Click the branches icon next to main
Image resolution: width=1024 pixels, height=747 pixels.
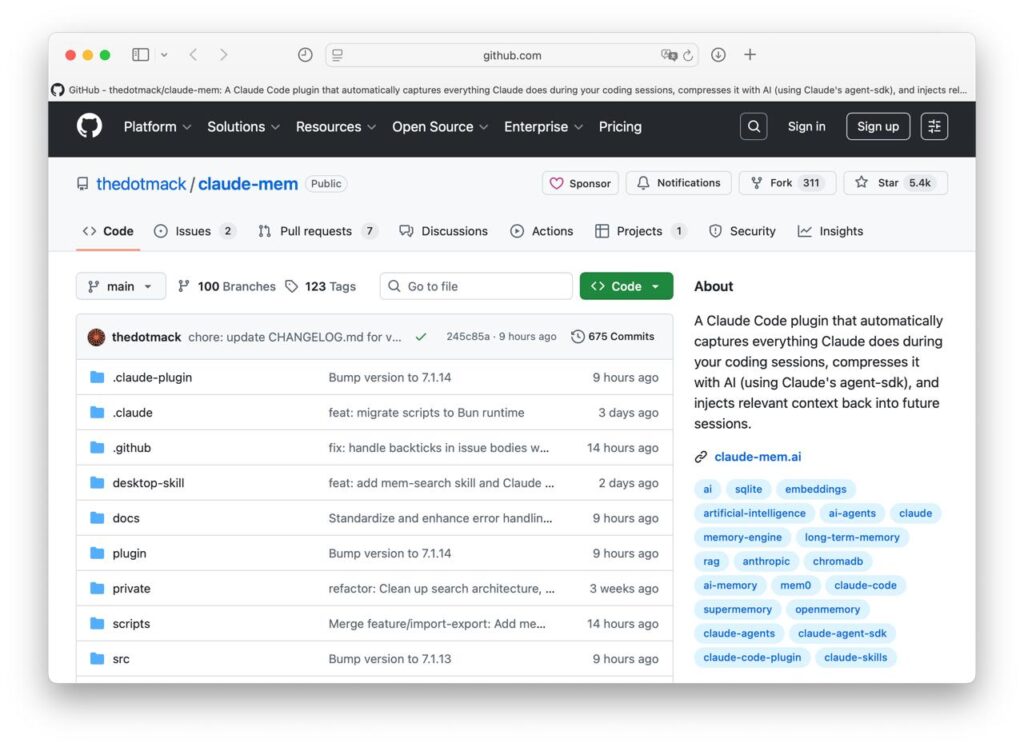click(x=184, y=286)
